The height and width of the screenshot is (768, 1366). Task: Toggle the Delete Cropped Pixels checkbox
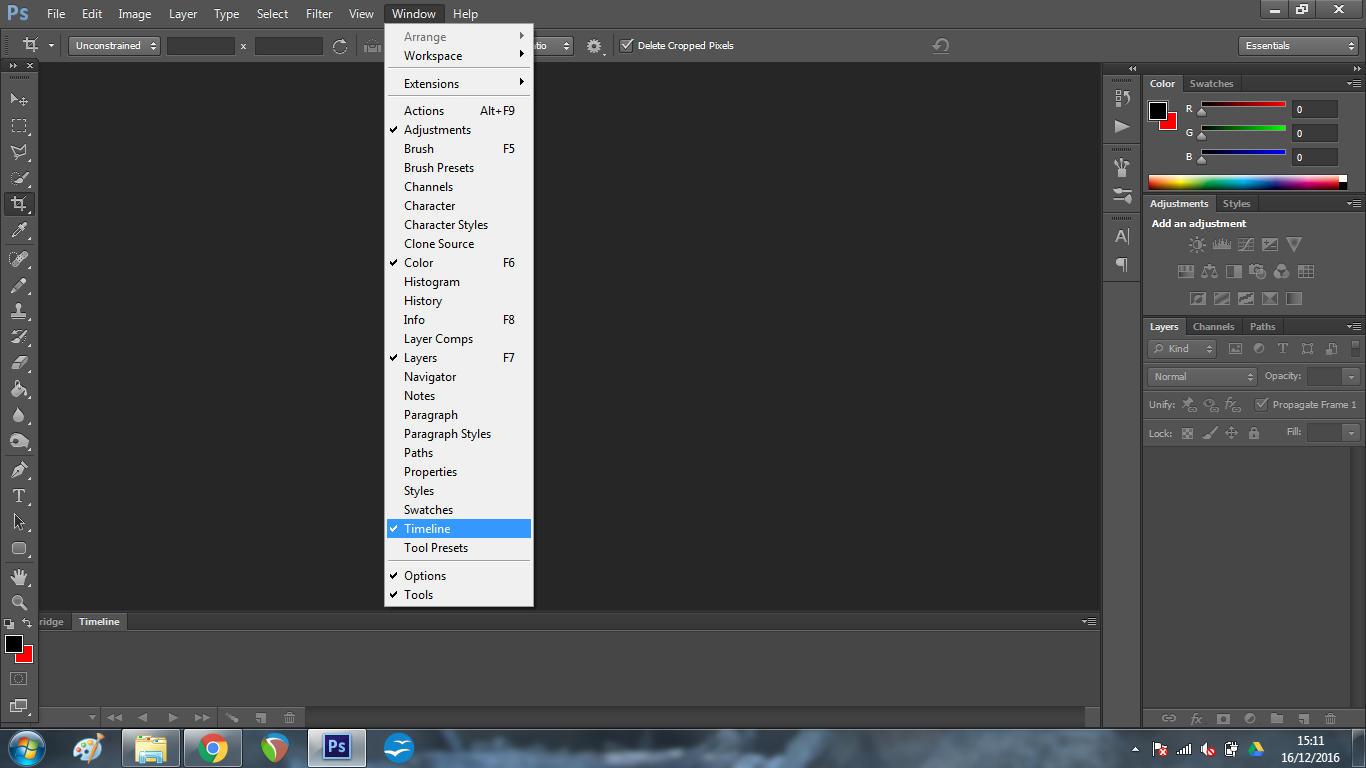click(627, 46)
